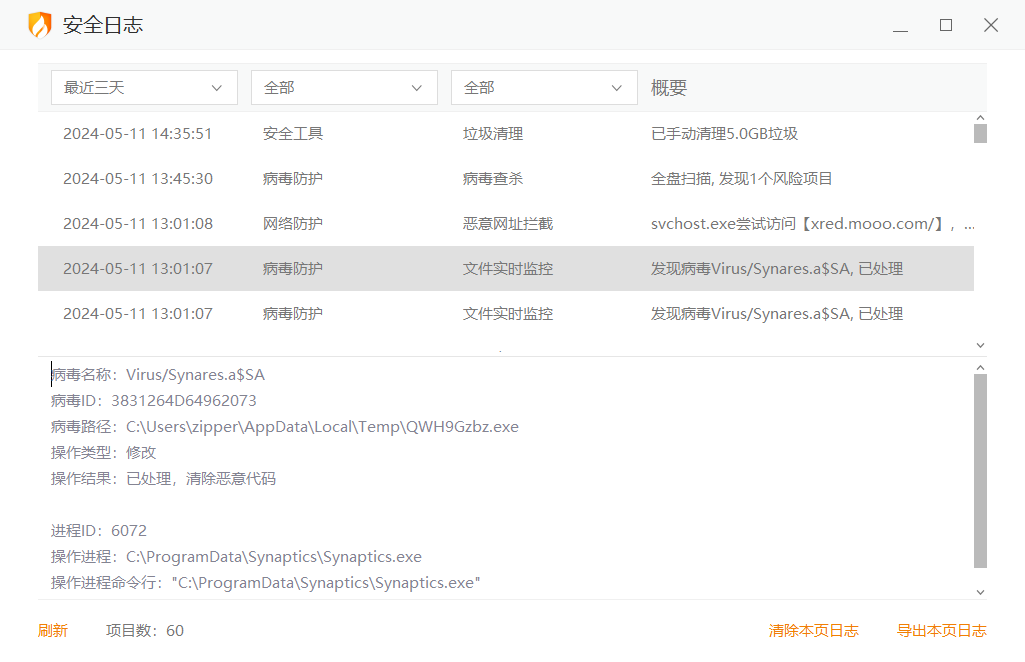The width and height of the screenshot is (1025, 662).
Task: Click the detail panel scrollbar thumb
Action: tap(980, 470)
